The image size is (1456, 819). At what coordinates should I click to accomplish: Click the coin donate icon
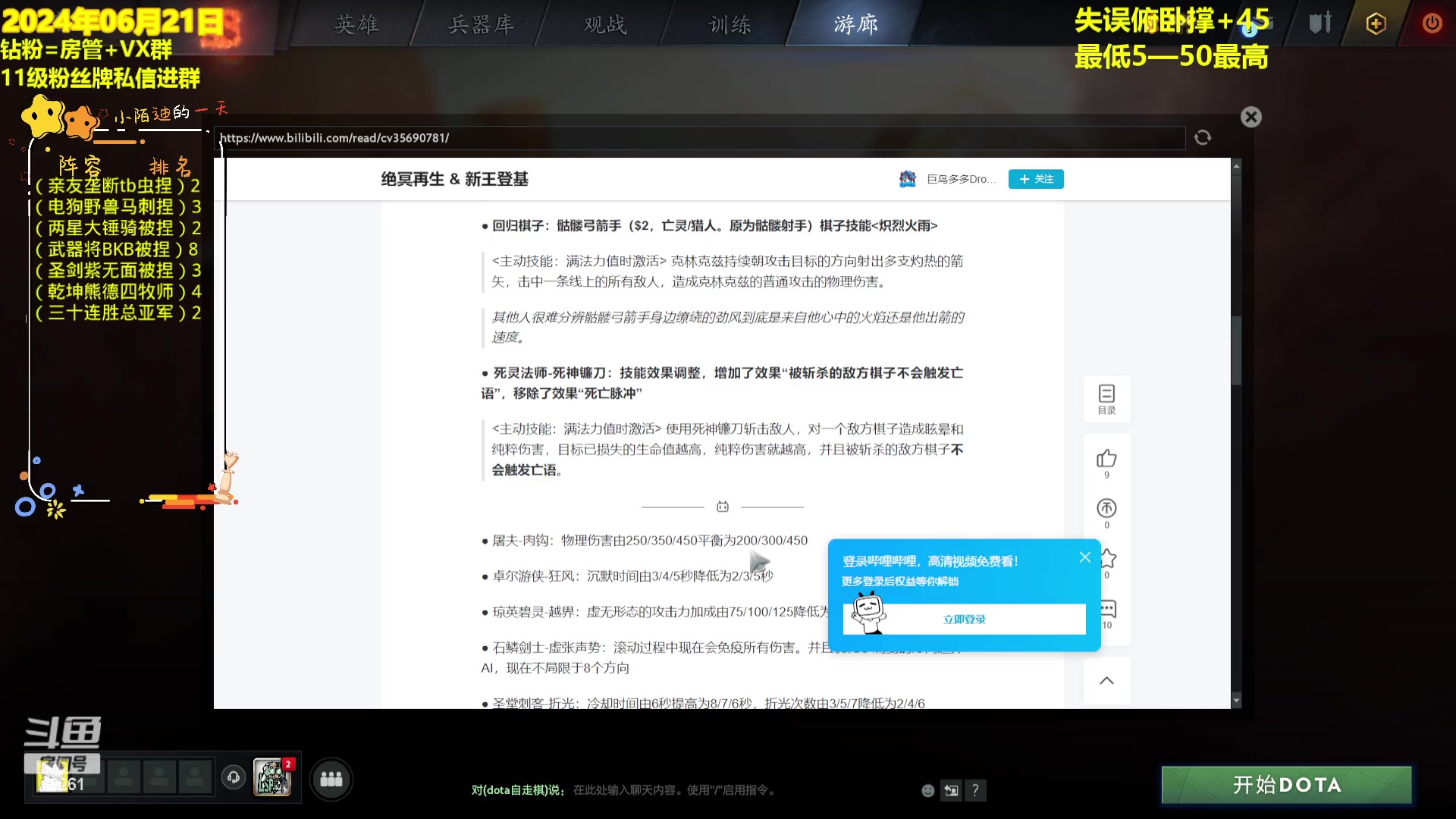(1106, 508)
